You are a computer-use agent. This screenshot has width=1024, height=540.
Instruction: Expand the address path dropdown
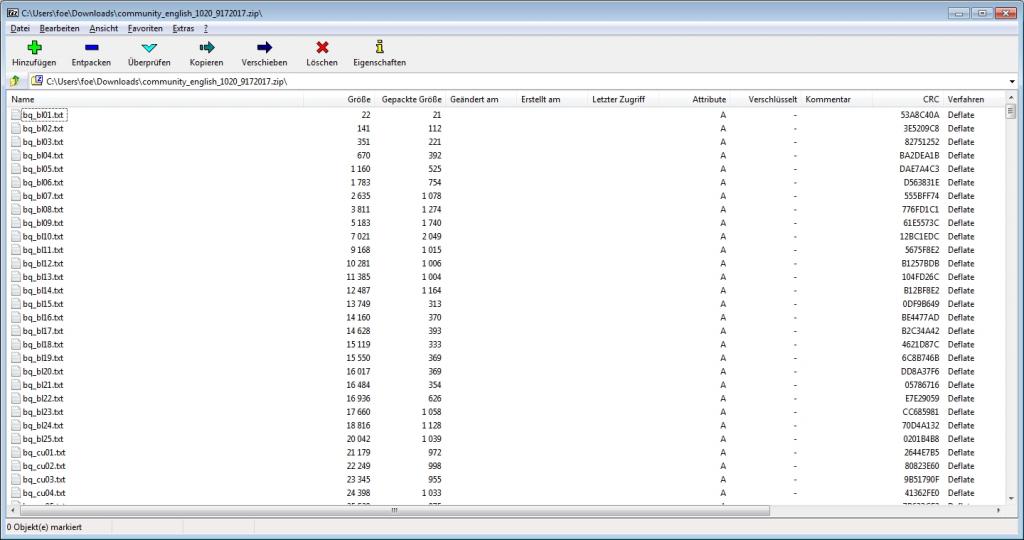click(1012, 81)
